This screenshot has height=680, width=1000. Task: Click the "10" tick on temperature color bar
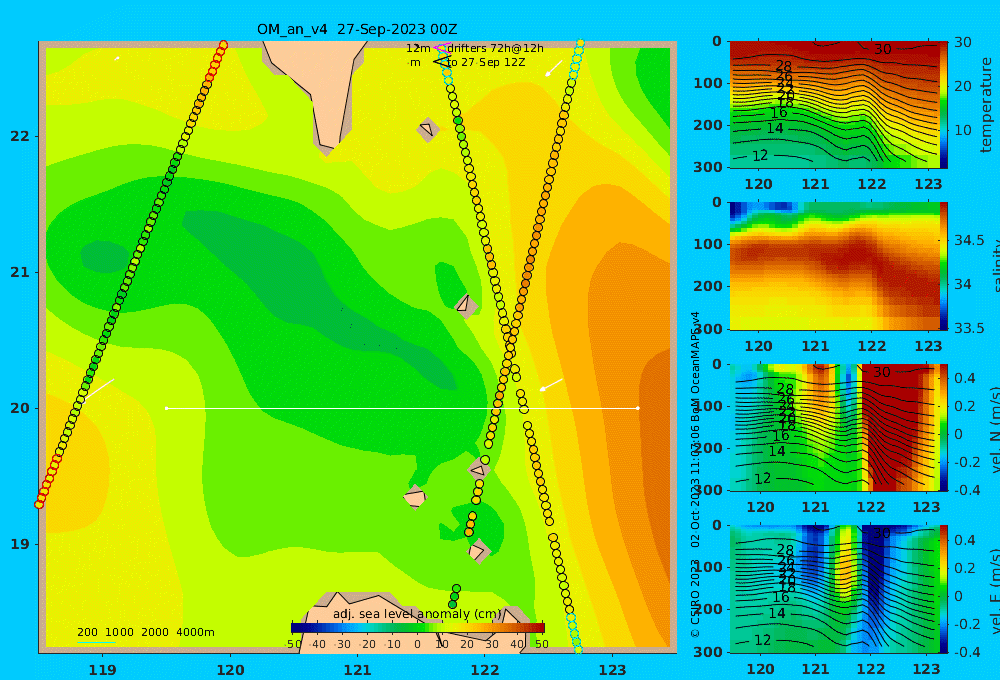pyautogui.click(x=962, y=130)
